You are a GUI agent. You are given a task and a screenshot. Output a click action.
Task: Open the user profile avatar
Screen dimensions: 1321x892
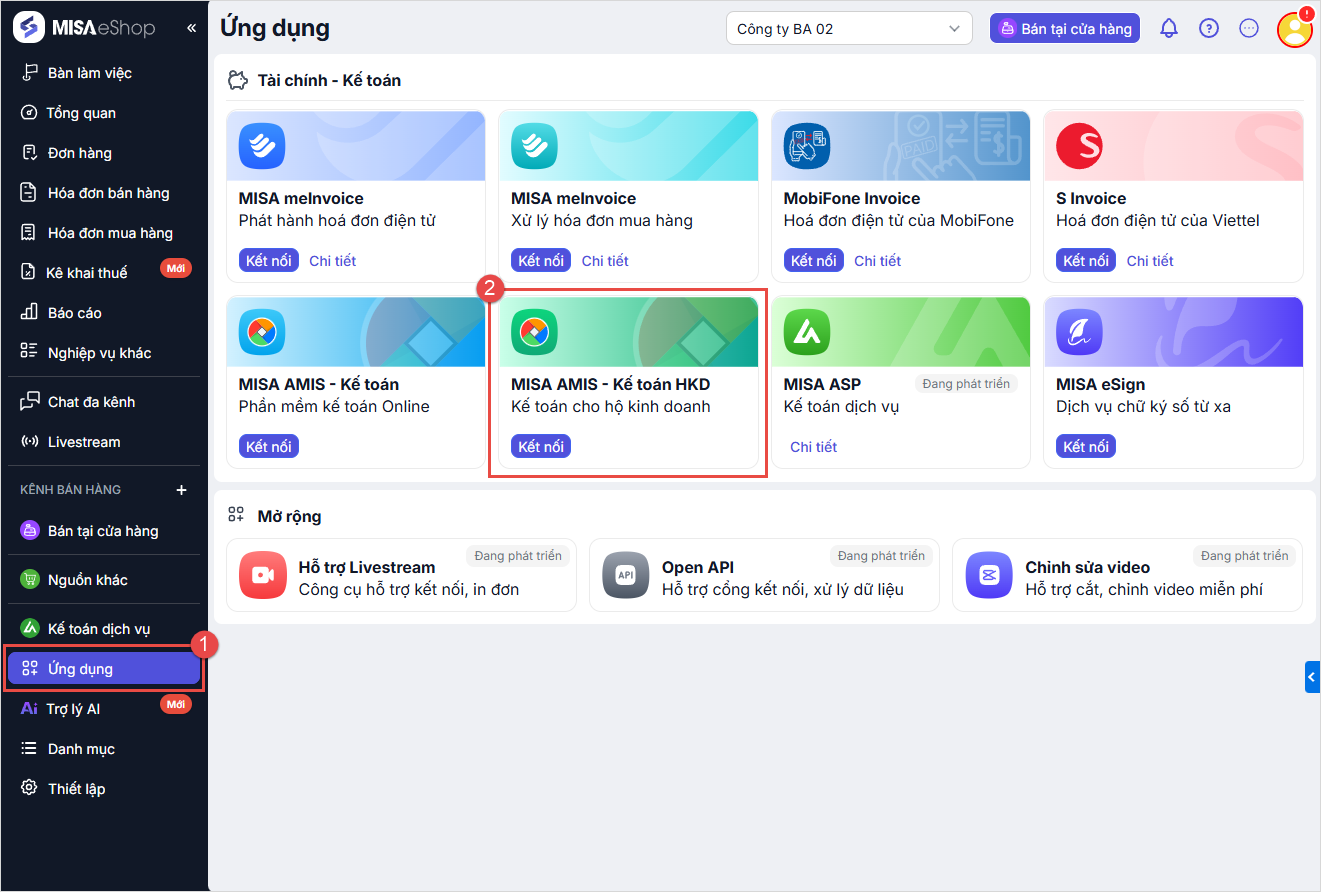(1294, 29)
